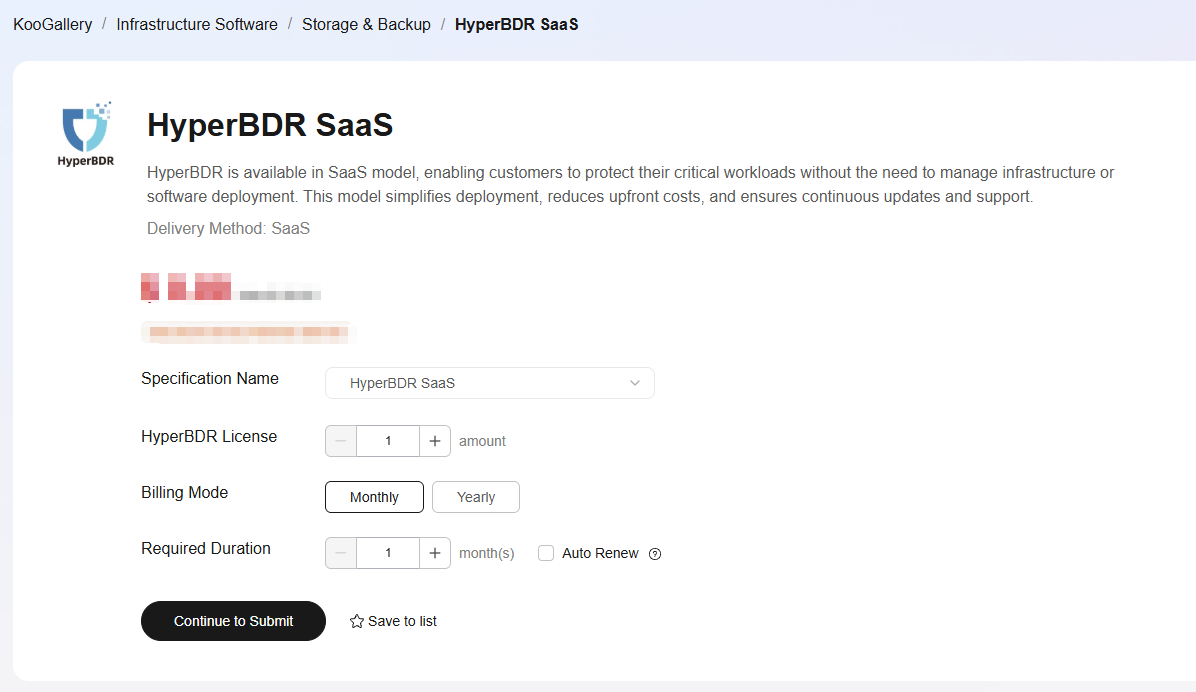Open Infrastructure Software breadcrumb link
Screen dimensions: 1196x692
(197, 24)
